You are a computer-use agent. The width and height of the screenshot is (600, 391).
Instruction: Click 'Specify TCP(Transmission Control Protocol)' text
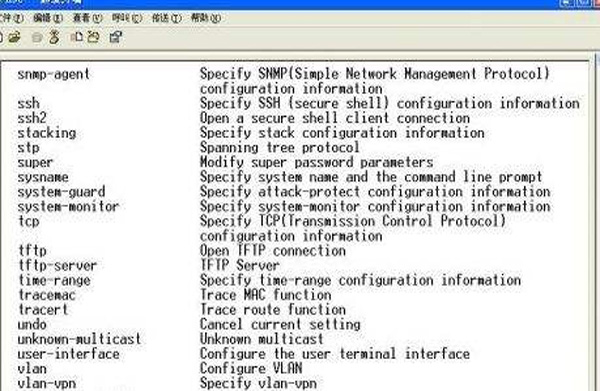pos(353,222)
